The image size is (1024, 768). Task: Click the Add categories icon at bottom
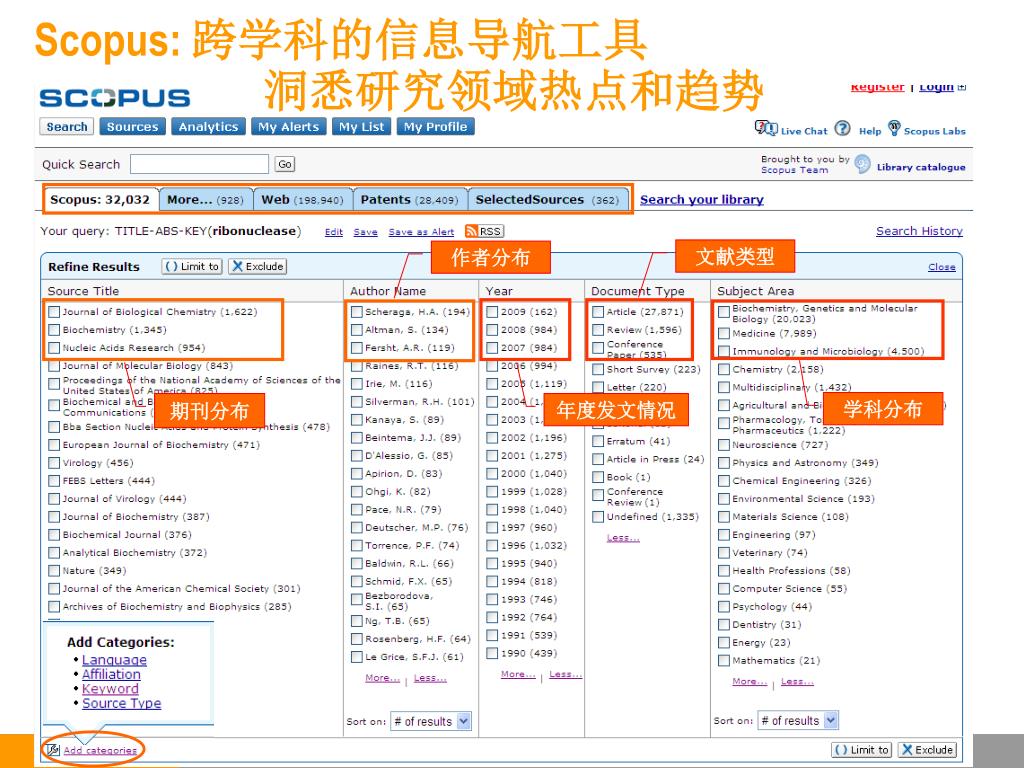(x=54, y=750)
